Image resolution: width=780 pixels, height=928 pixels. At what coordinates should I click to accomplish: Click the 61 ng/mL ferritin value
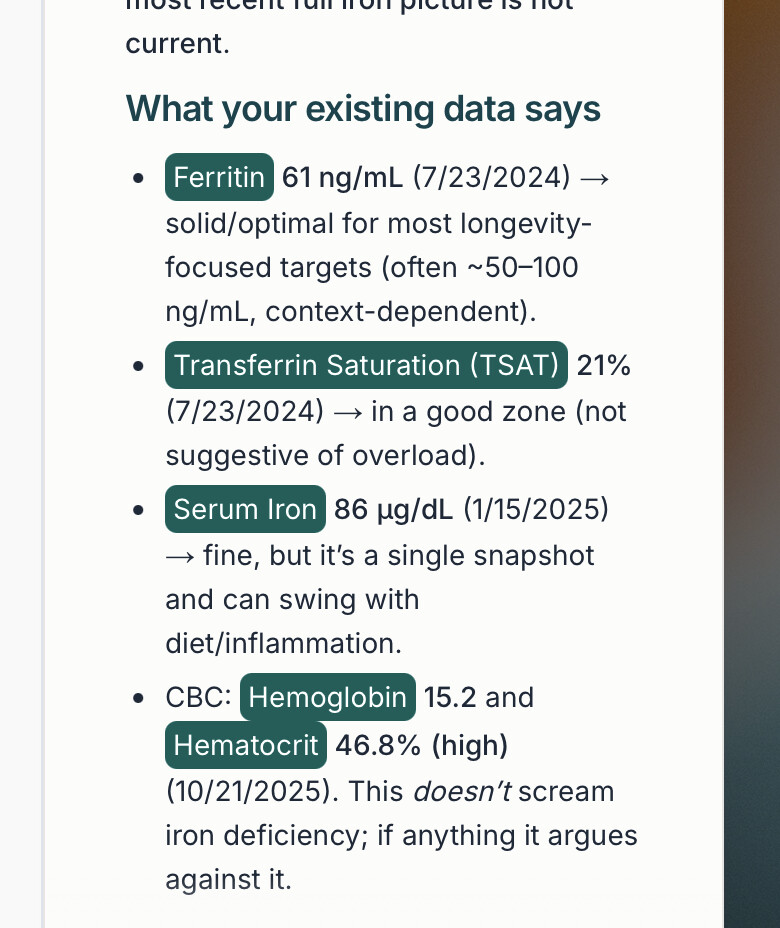tap(343, 178)
